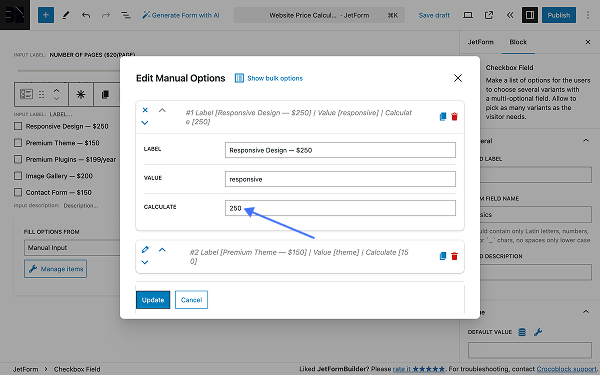Image resolution: width=600 pixels, height=375 pixels.
Task: Click JetForm in the breadcrumb
Action: pyautogui.click(x=25, y=369)
